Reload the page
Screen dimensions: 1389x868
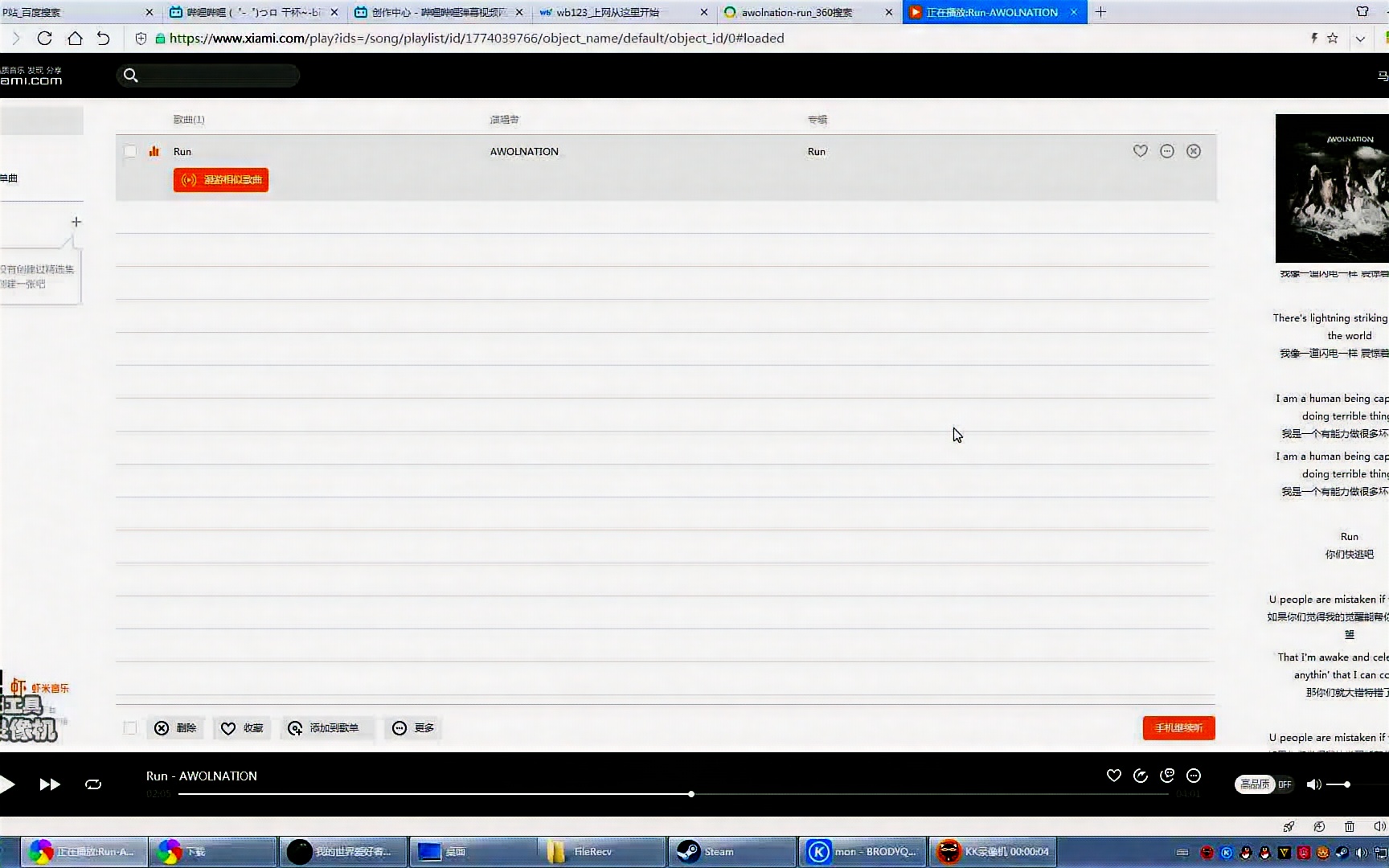point(45,38)
